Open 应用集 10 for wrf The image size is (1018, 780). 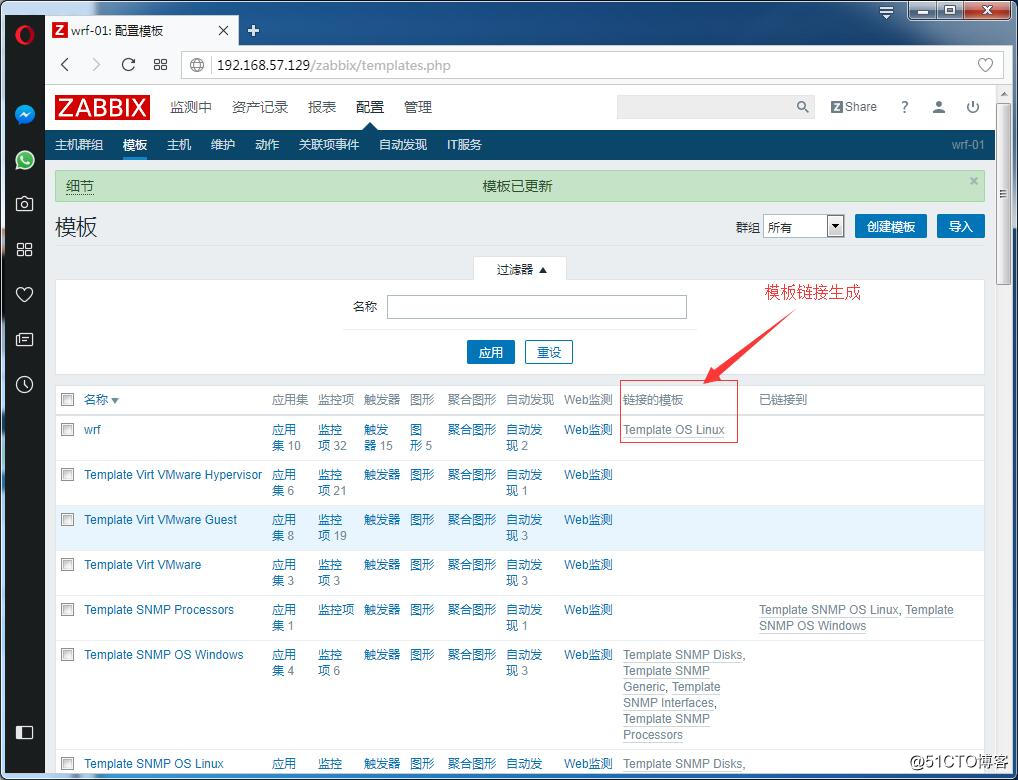point(286,438)
